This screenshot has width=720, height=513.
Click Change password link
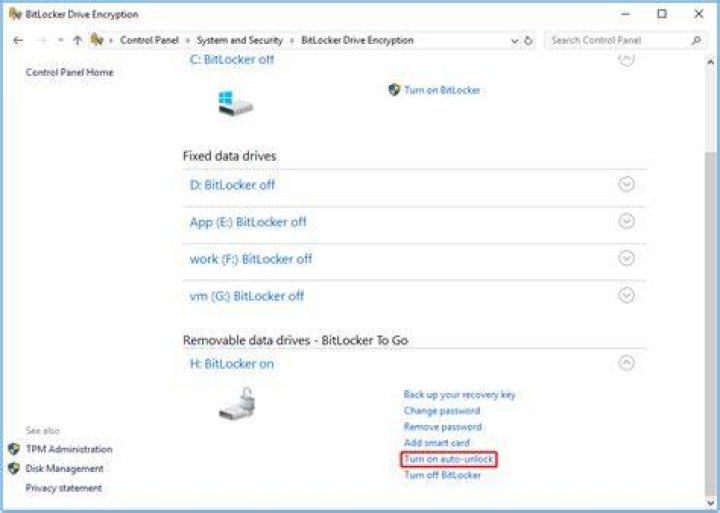(x=442, y=411)
